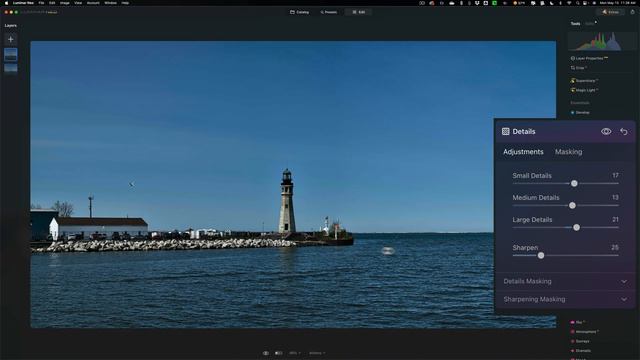Click the Sharpen slider handle
640x360 pixels.
541,256
